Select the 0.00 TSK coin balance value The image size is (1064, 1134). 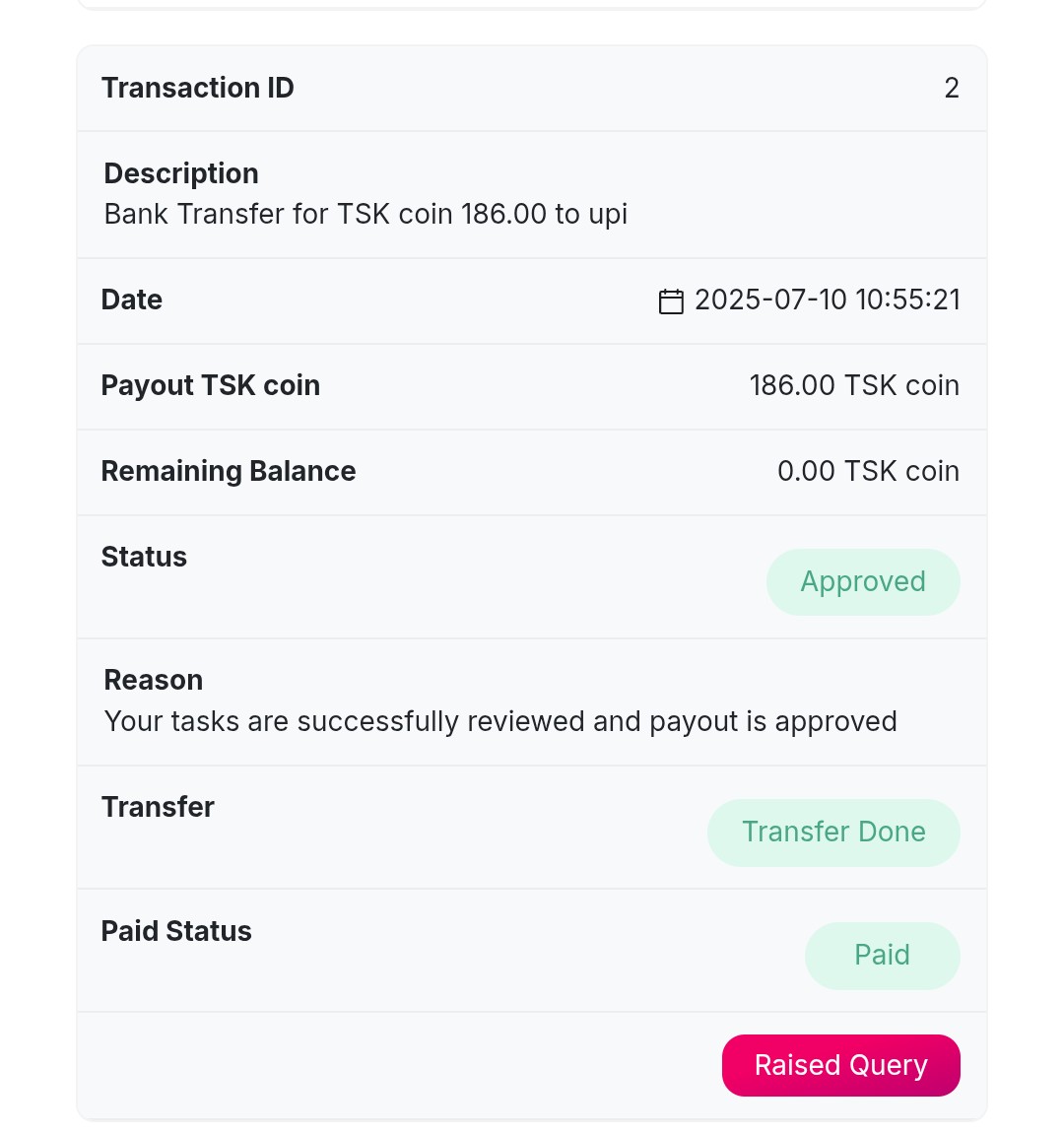[868, 471]
